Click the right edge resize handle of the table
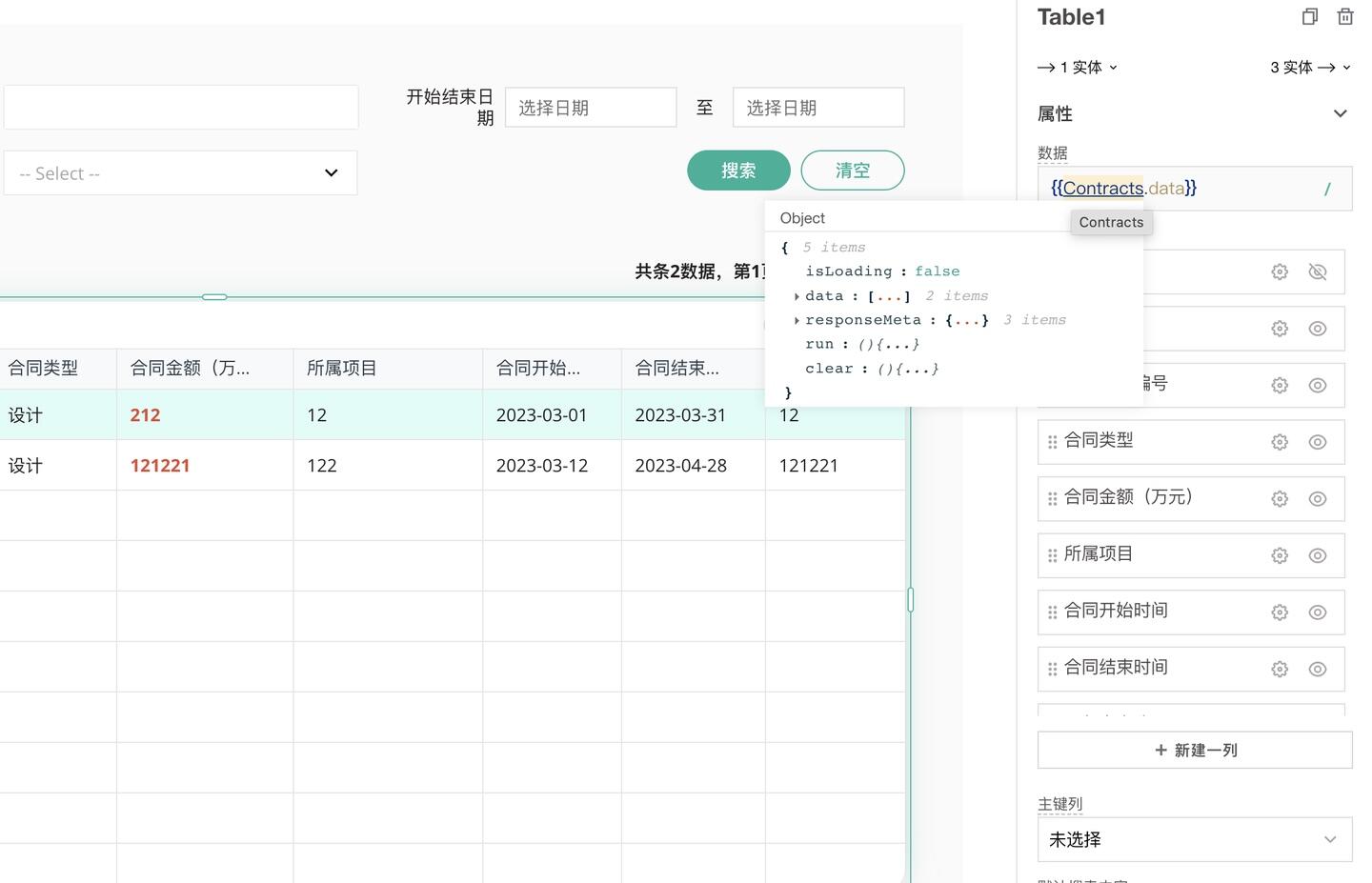Viewport: 1372px width, 883px height. [911, 600]
